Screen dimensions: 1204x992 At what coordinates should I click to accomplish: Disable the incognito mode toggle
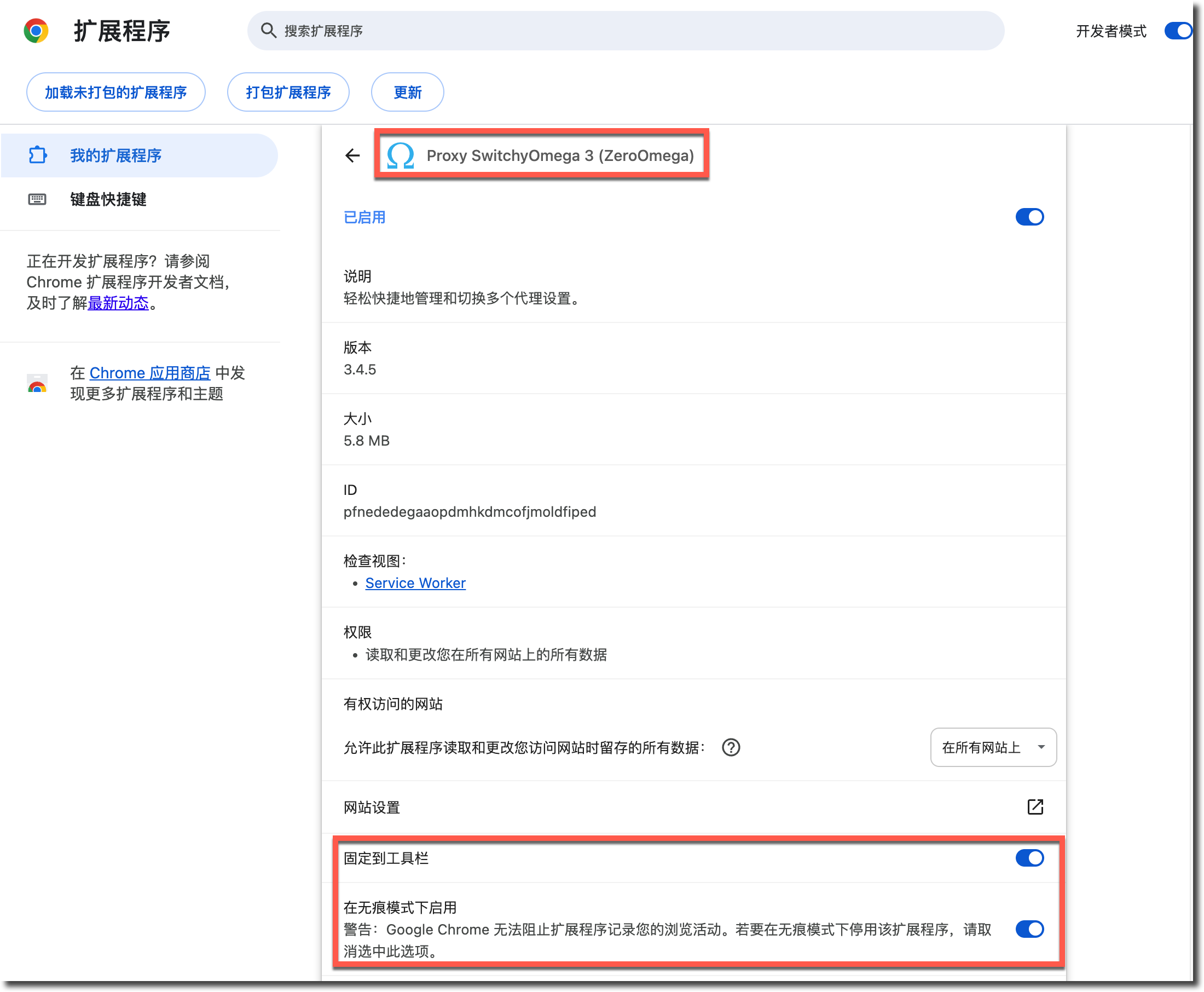pyautogui.click(x=1029, y=929)
